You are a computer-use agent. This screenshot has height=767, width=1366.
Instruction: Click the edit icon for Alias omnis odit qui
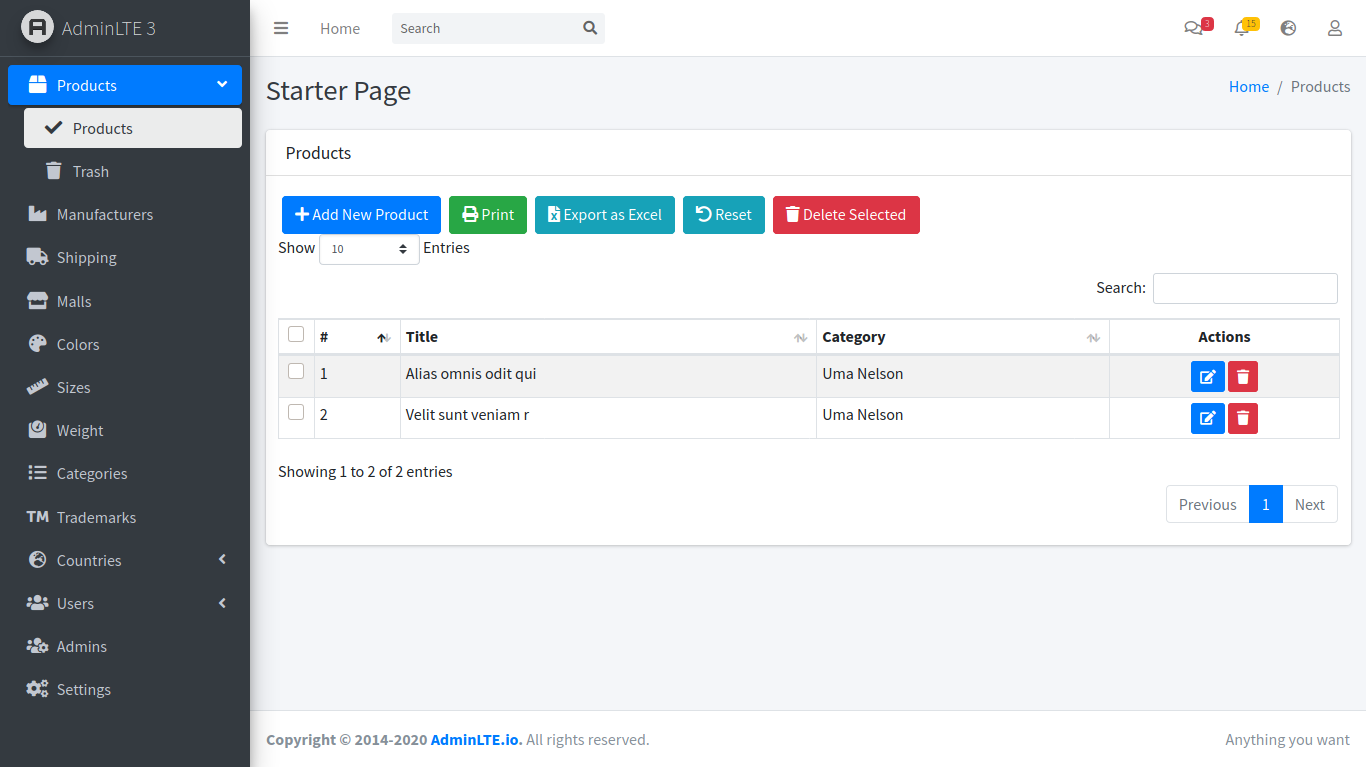[x=1207, y=377]
